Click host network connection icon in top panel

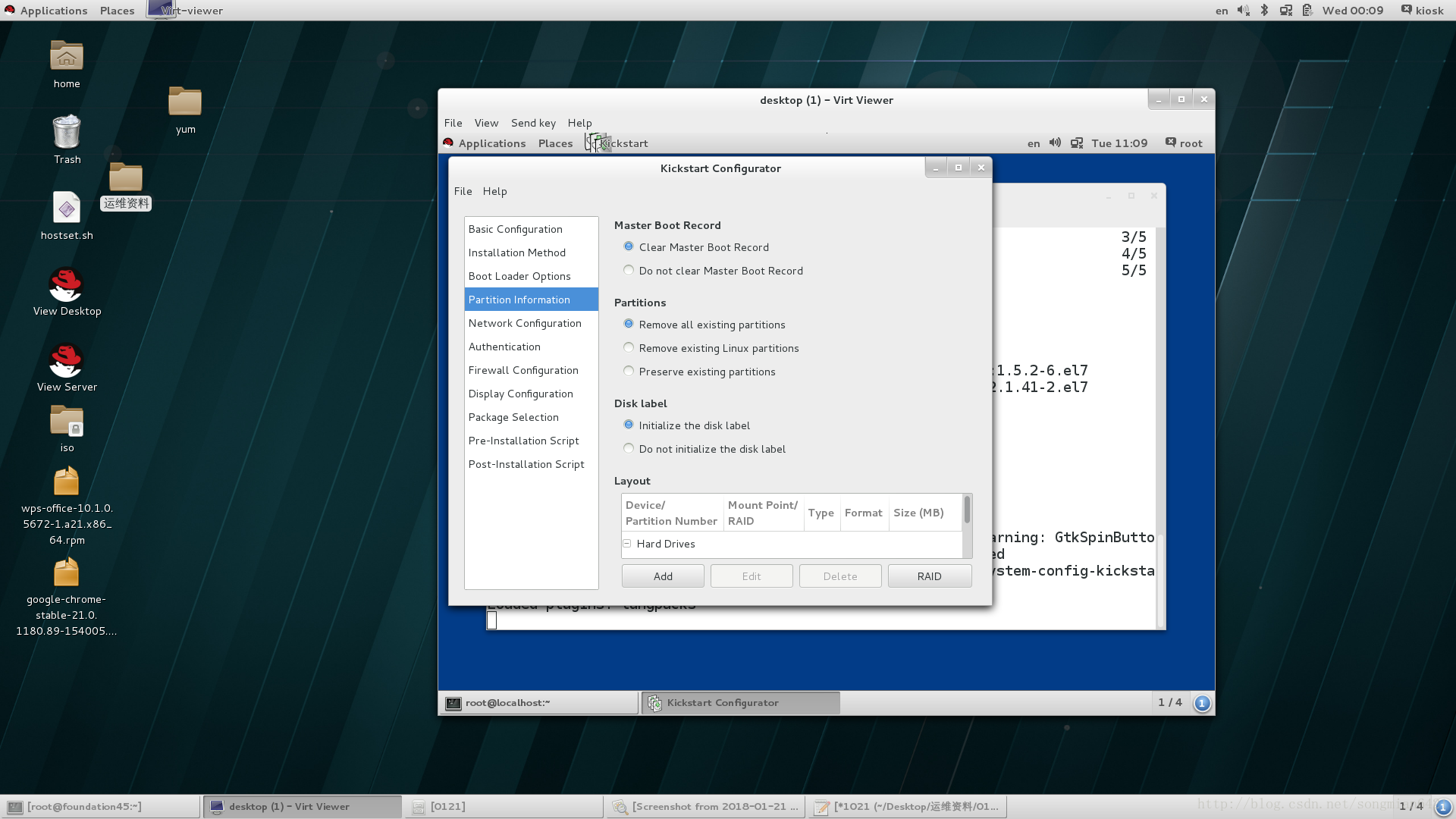[x=1286, y=11]
